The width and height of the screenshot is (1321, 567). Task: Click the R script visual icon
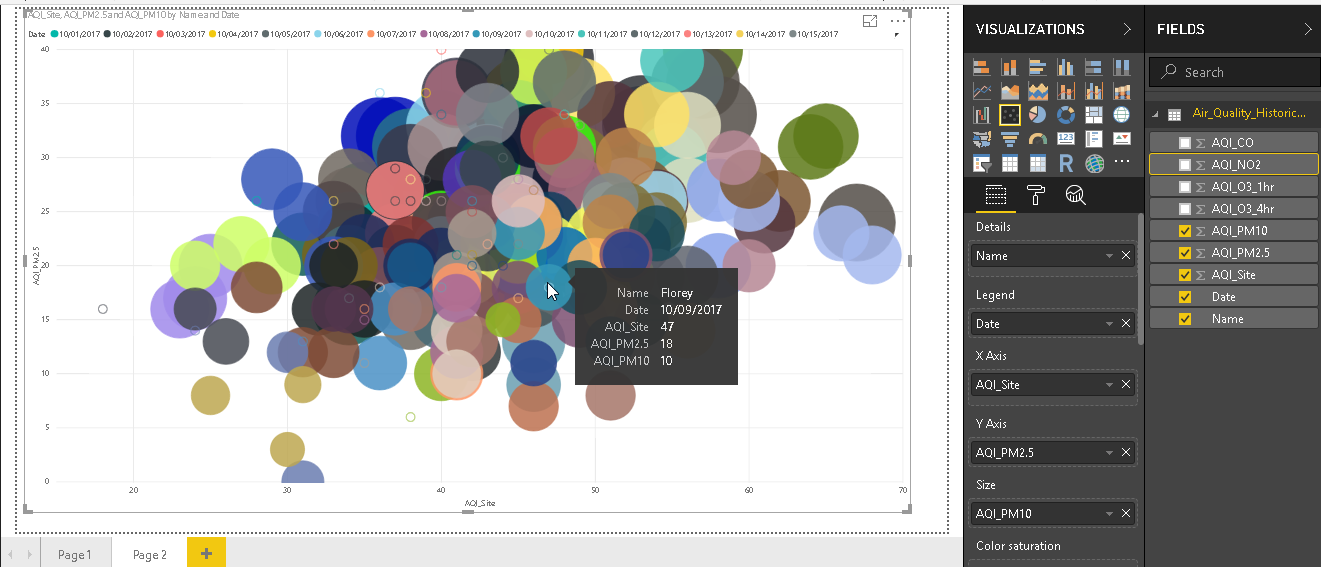point(1066,162)
